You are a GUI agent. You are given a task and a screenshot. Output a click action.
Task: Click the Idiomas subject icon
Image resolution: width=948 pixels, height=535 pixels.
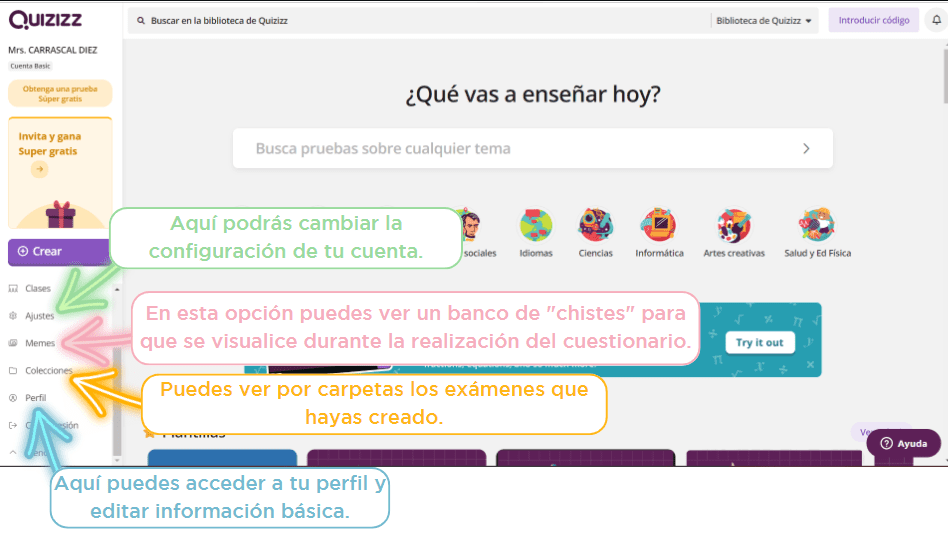tap(536, 225)
